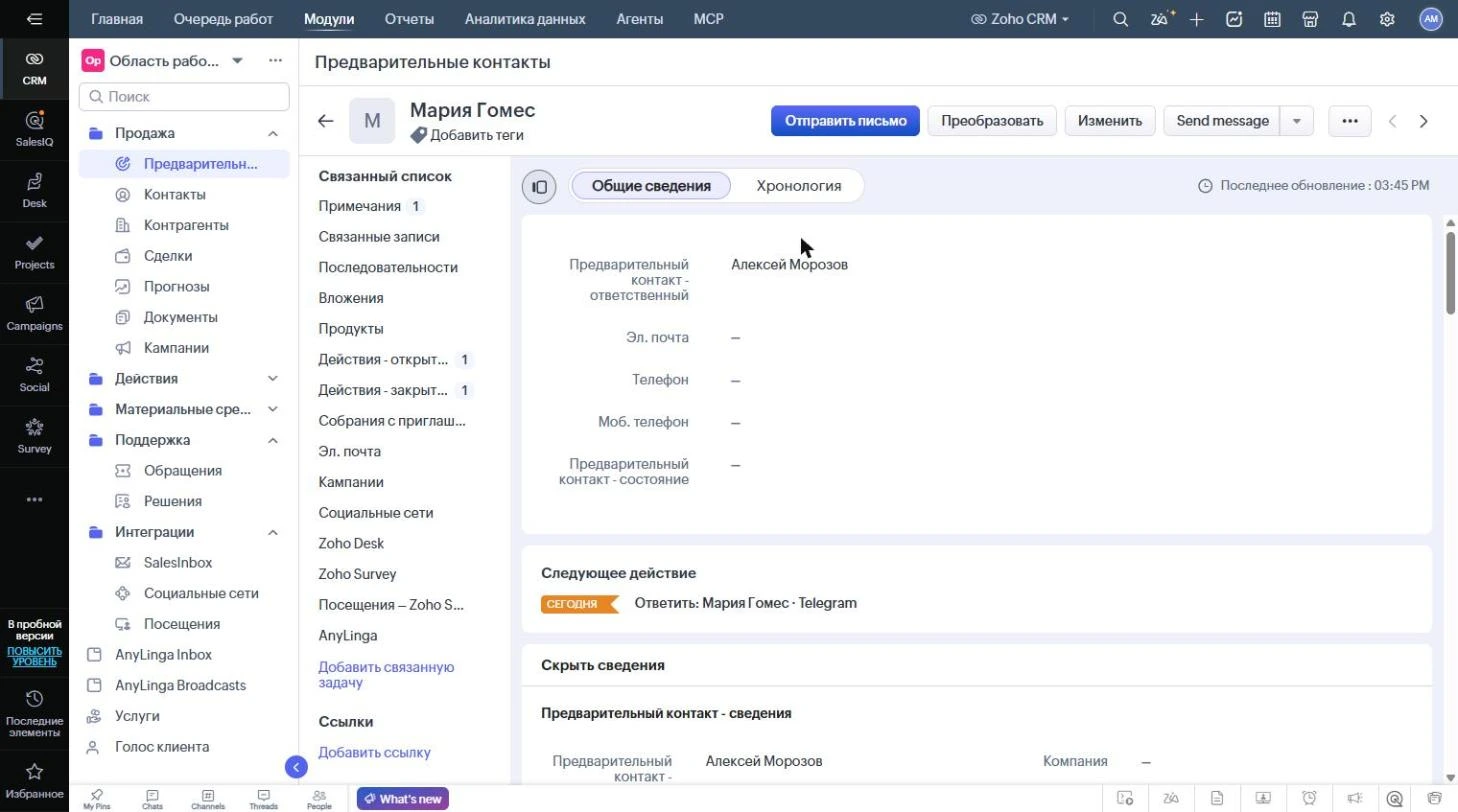Open the workspace dropdown arrow
This screenshot has width=1458, height=812.
(x=237, y=61)
